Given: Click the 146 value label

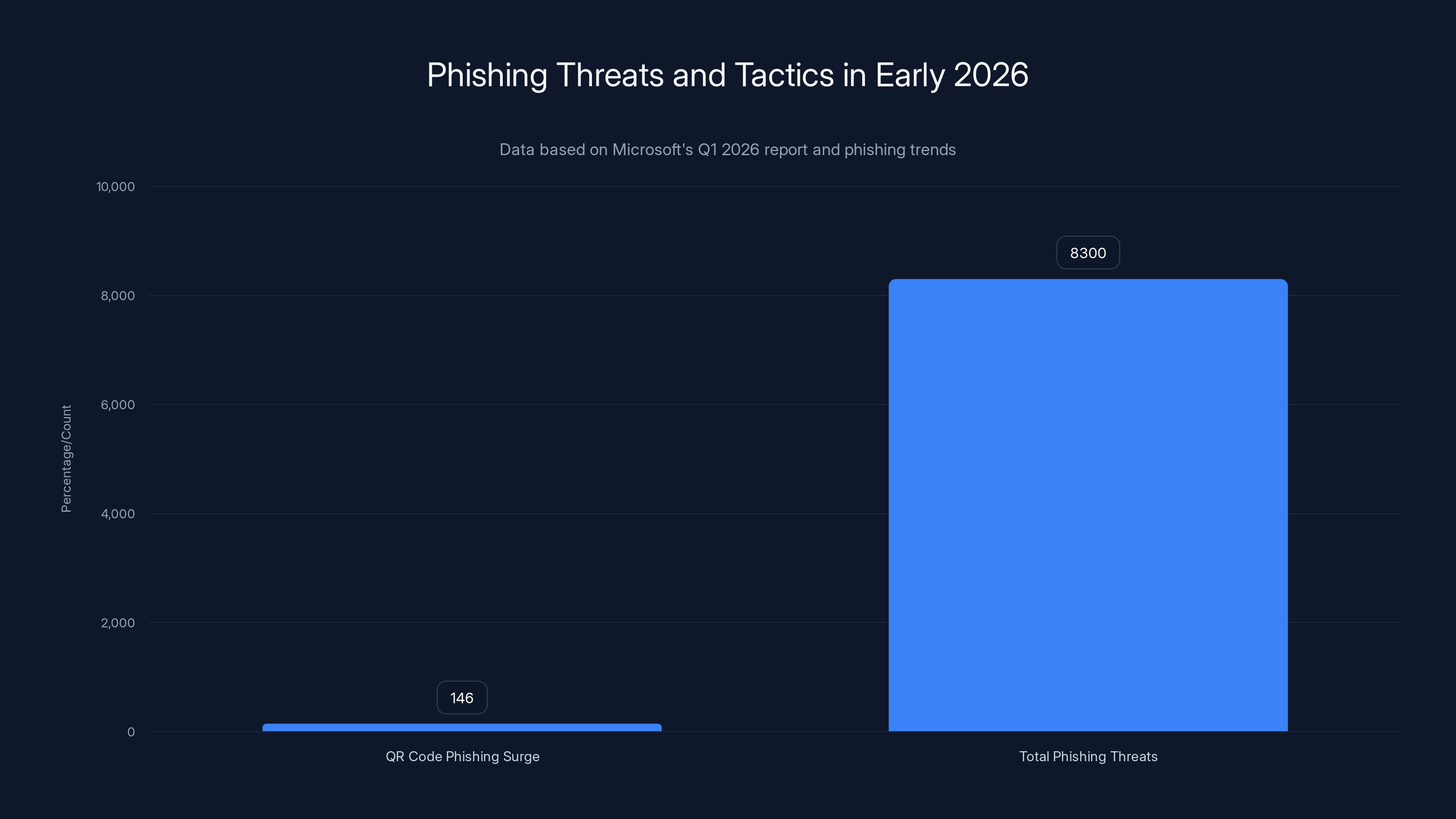Looking at the screenshot, I should [462, 698].
